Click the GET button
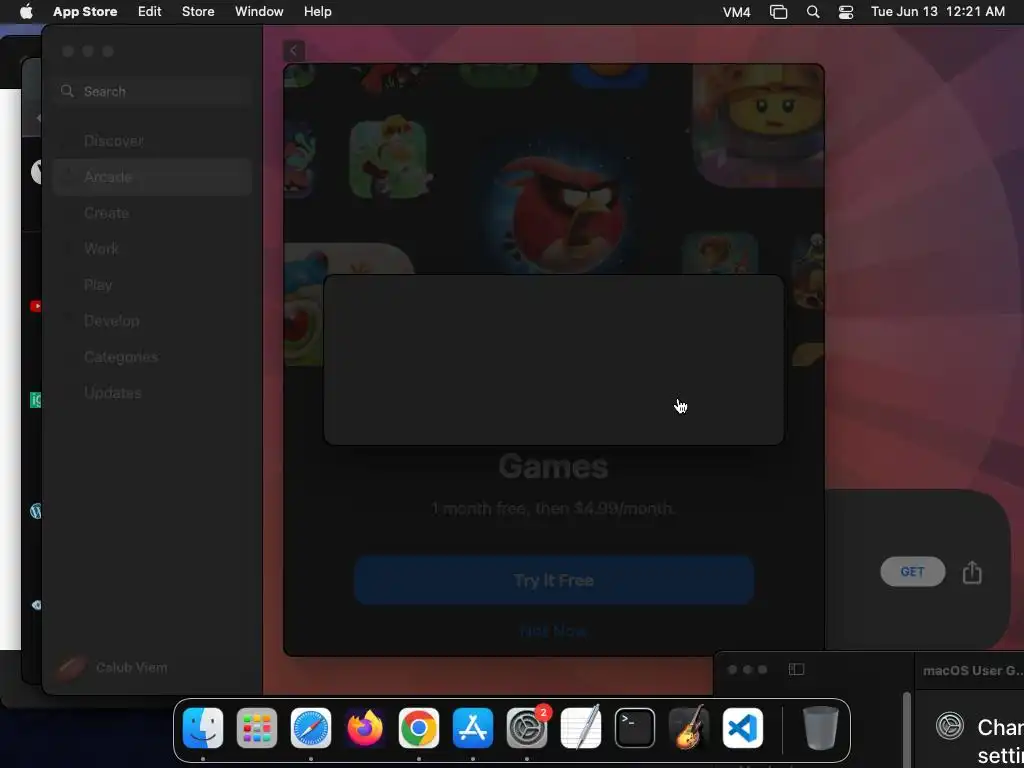The height and width of the screenshot is (768, 1024). (912, 571)
